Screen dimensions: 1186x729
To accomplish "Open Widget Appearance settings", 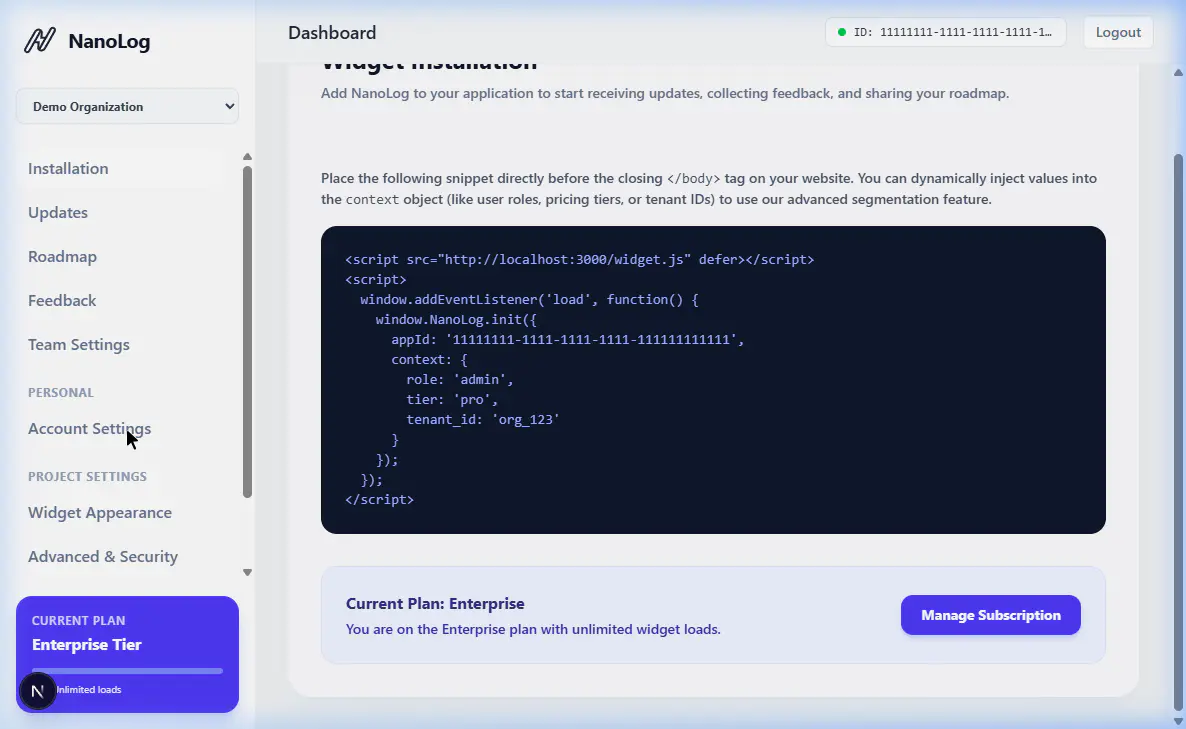I will [100, 513].
